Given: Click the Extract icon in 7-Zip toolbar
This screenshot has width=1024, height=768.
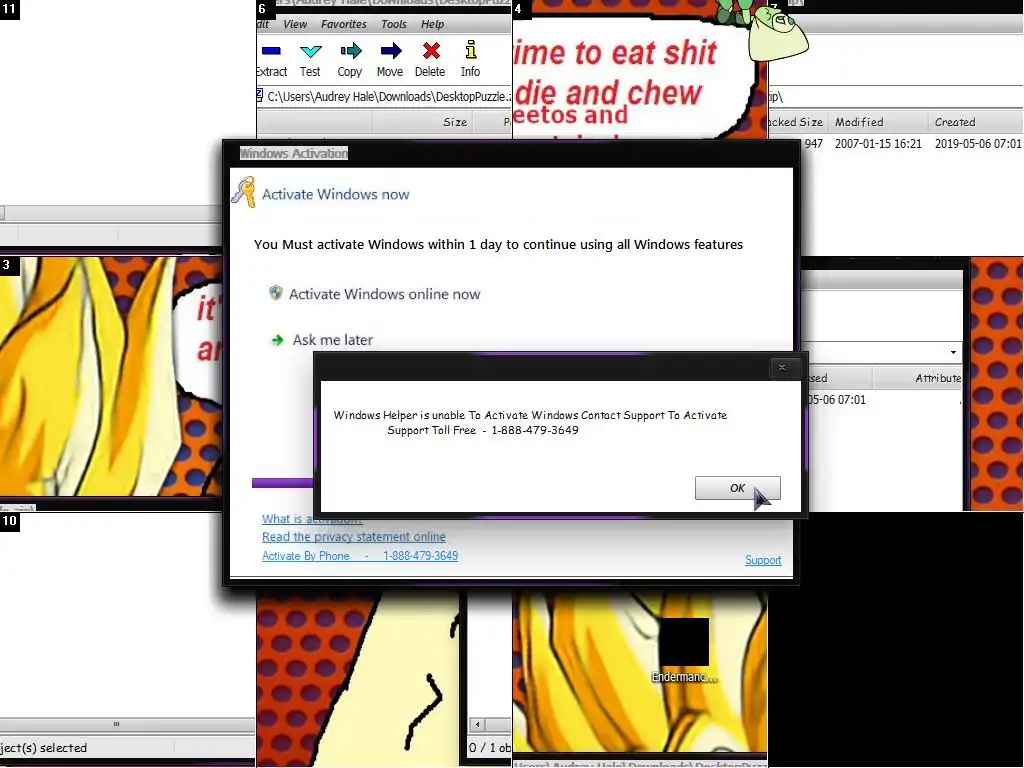Looking at the screenshot, I should tap(271, 51).
